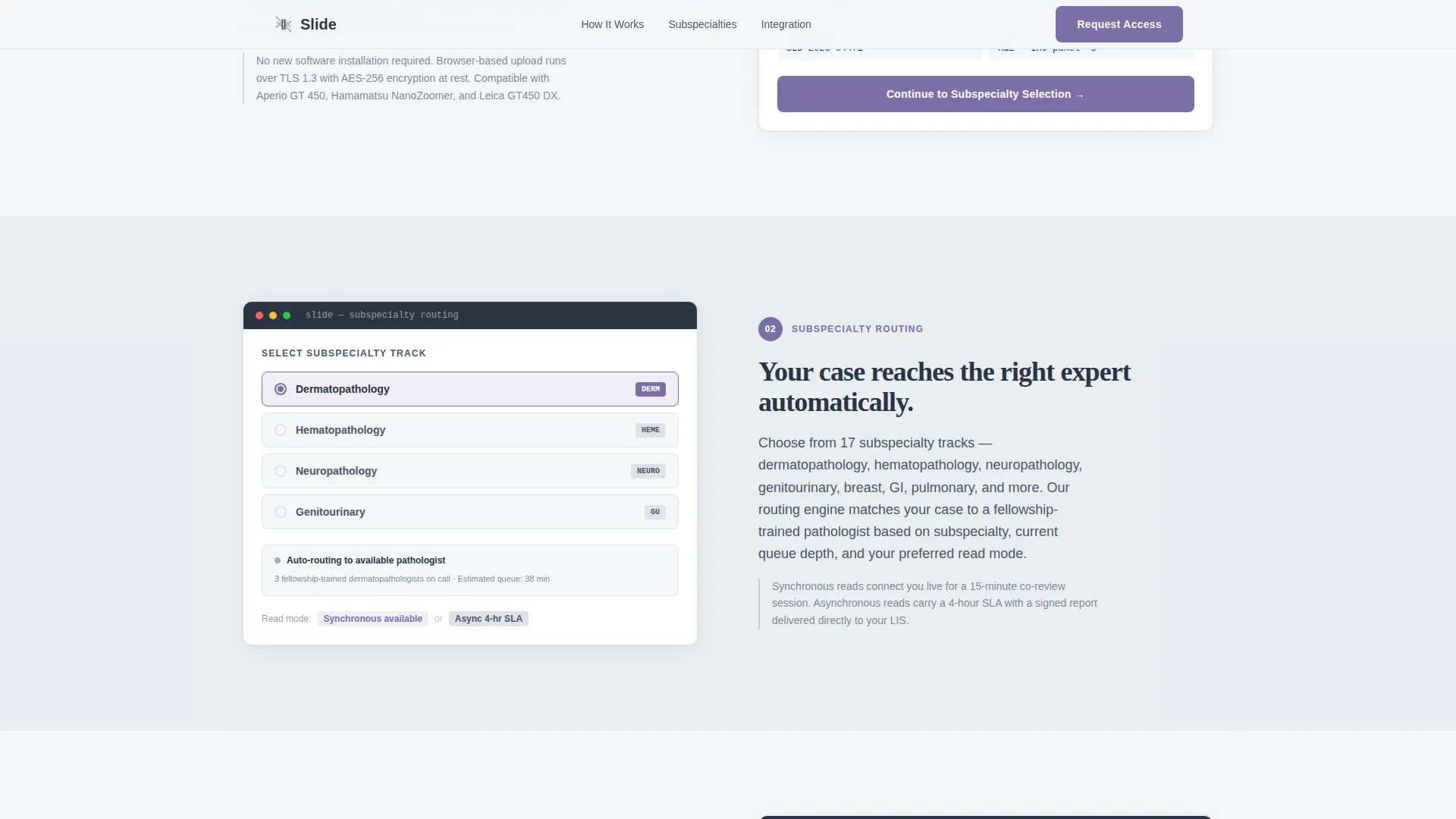Click the Genitourinary label text

click(x=331, y=512)
